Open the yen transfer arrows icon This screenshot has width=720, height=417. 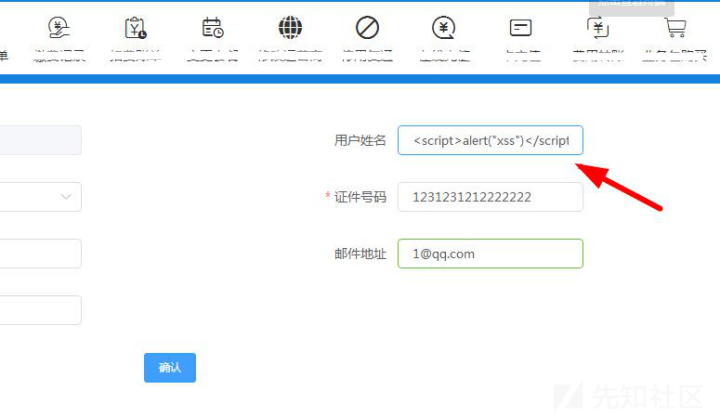598,28
